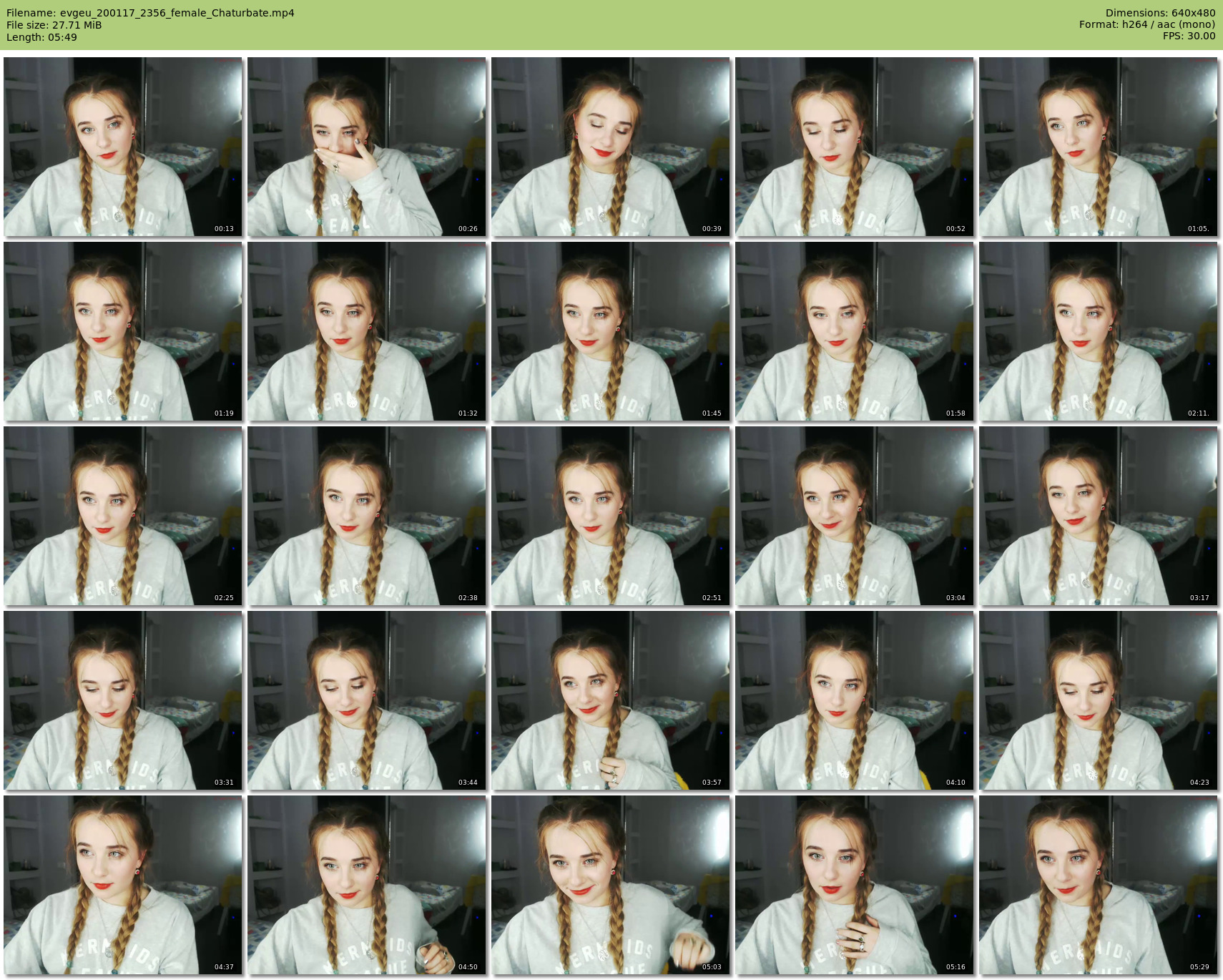This screenshot has width=1223, height=980.
Task: Click the thumbnail marked 02:11
Action: (x=1098, y=331)
